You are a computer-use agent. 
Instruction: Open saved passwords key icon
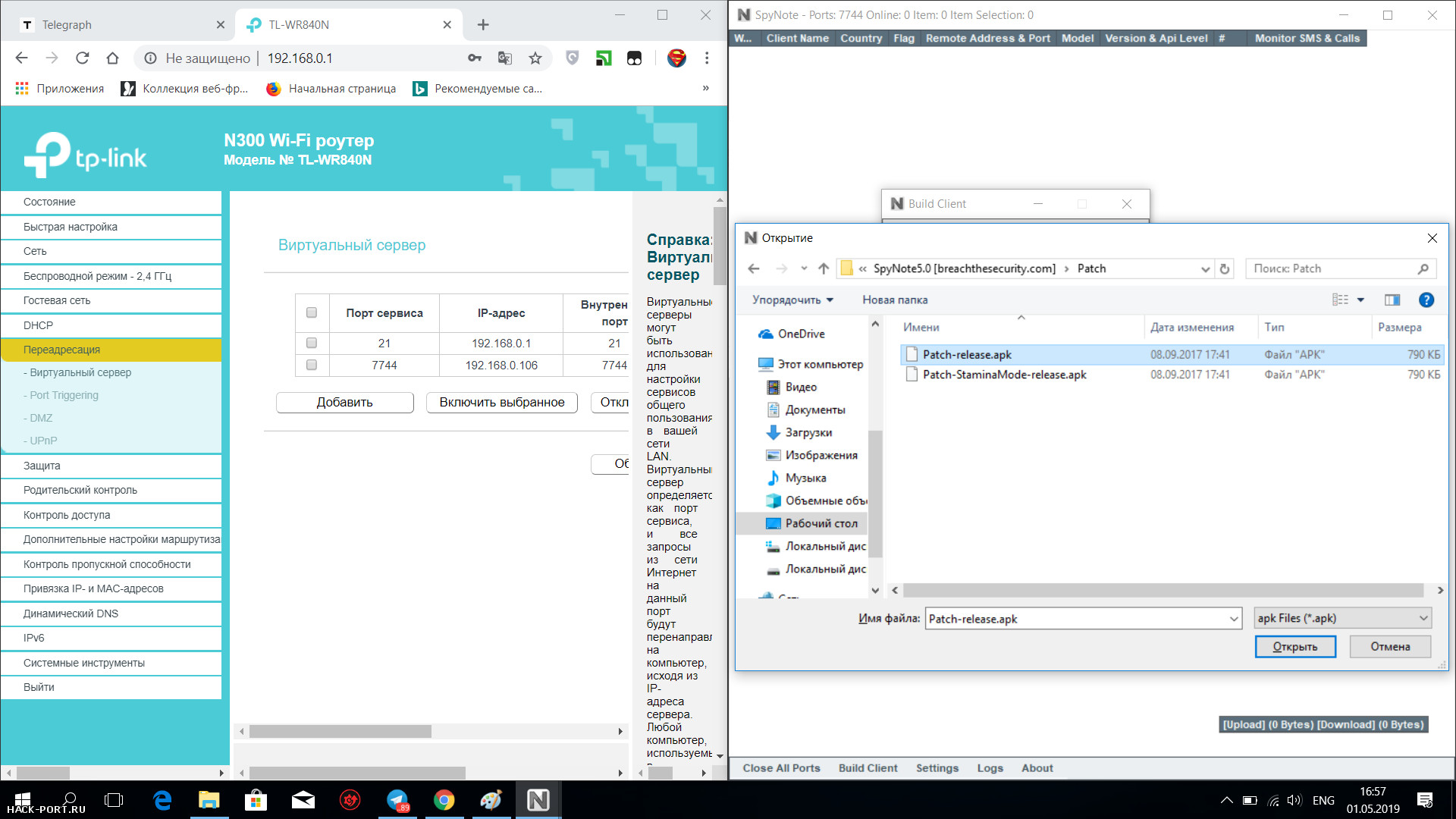point(475,58)
